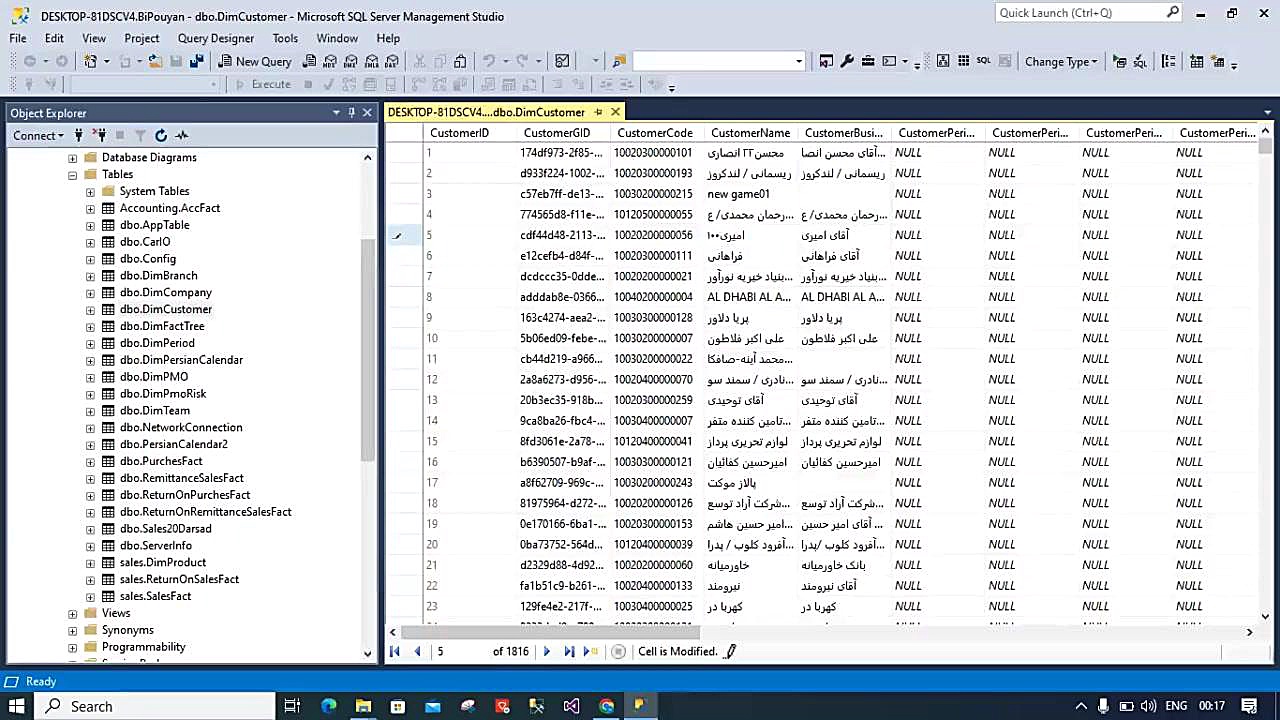The height and width of the screenshot is (720, 1280).
Task: Select the dbo.DimBranch table
Action: [x=158, y=275]
